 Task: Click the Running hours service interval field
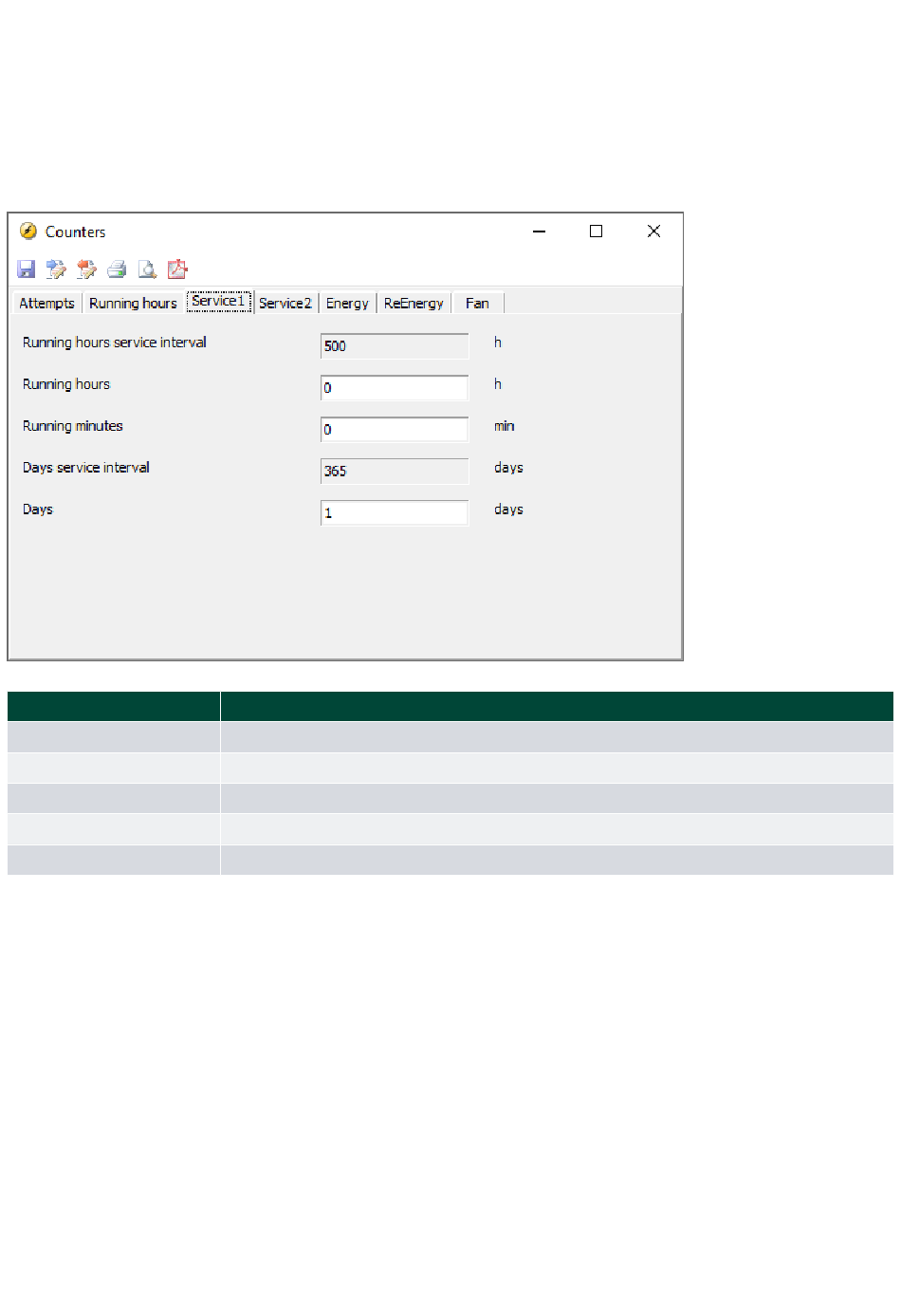pos(394,346)
